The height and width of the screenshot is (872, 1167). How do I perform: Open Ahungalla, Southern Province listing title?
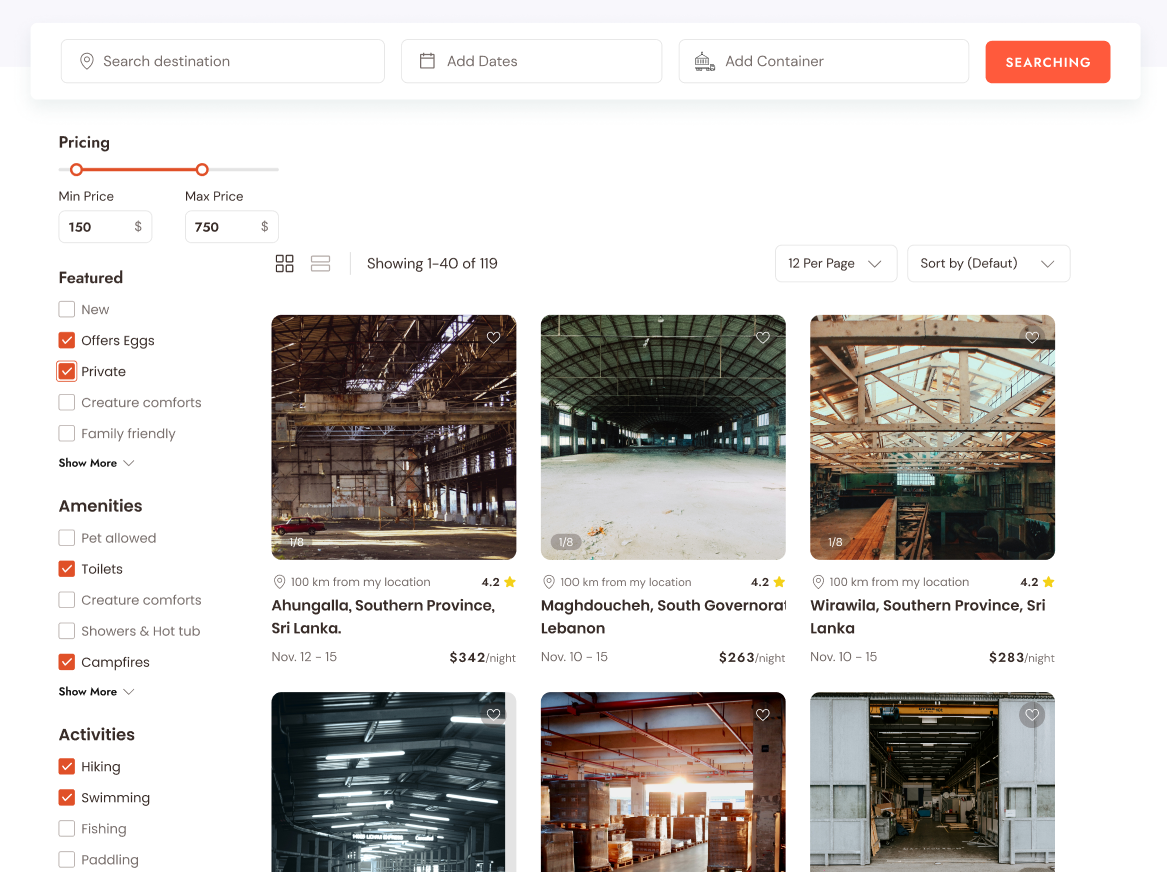coord(383,617)
